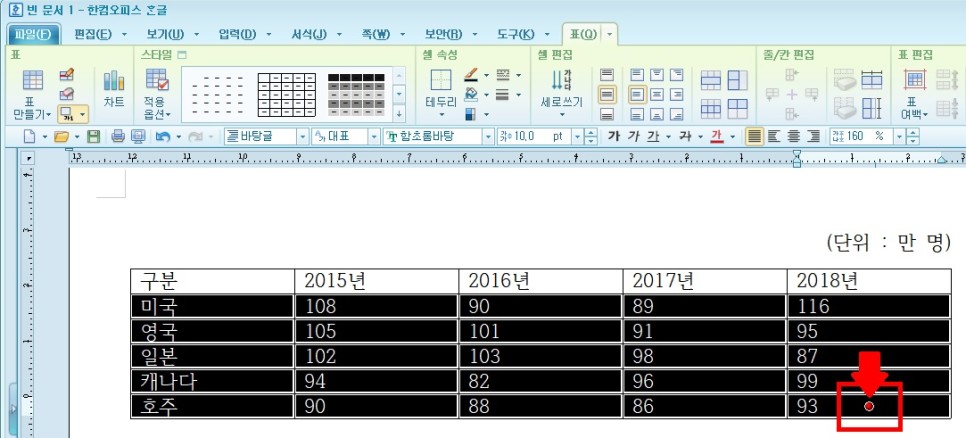Click the 테두리 cell border button
The image size is (966, 438).
click(441, 92)
